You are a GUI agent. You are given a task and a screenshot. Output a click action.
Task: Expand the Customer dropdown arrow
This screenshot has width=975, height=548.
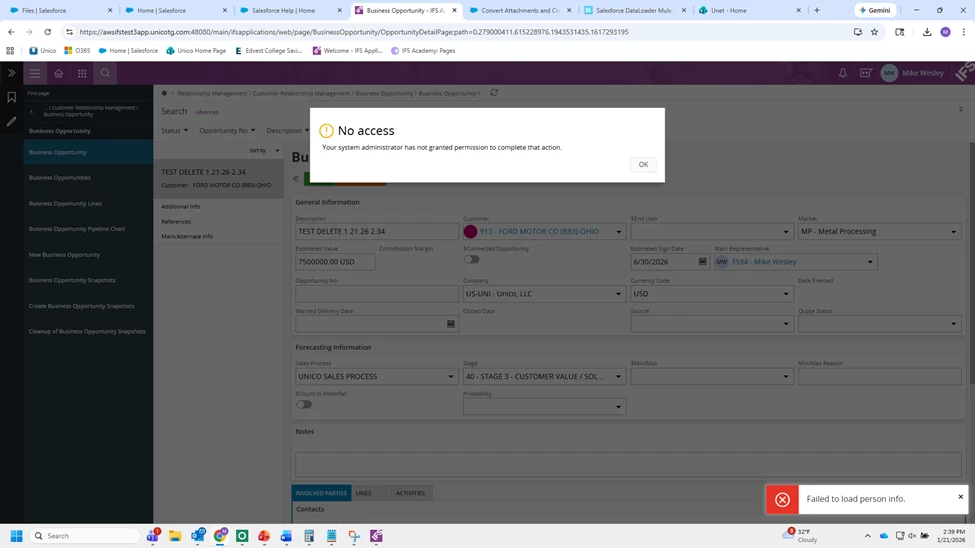pos(618,231)
